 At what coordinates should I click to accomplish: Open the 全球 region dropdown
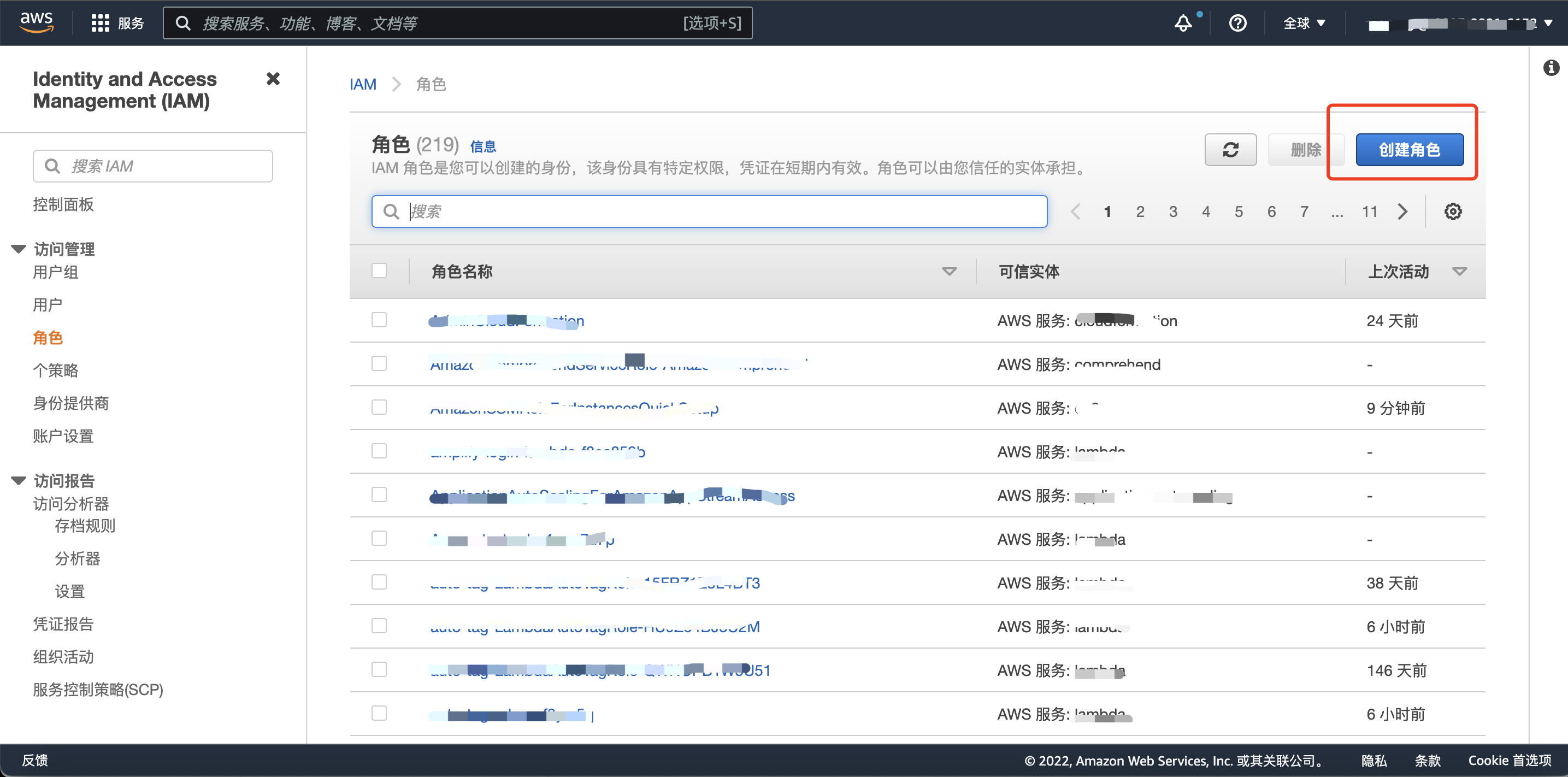(1304, 23)
